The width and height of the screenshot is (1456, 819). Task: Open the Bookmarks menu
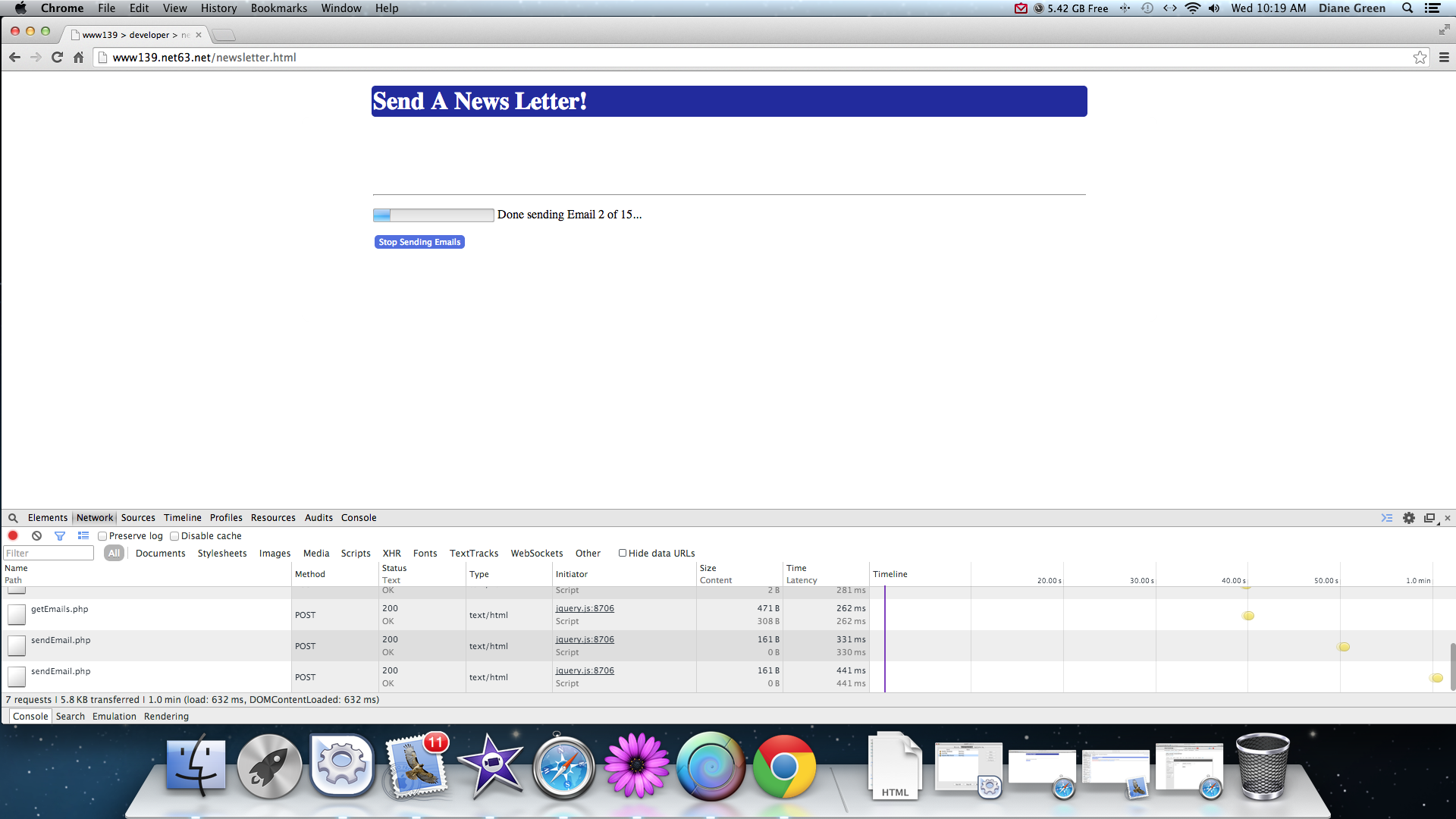278,8
